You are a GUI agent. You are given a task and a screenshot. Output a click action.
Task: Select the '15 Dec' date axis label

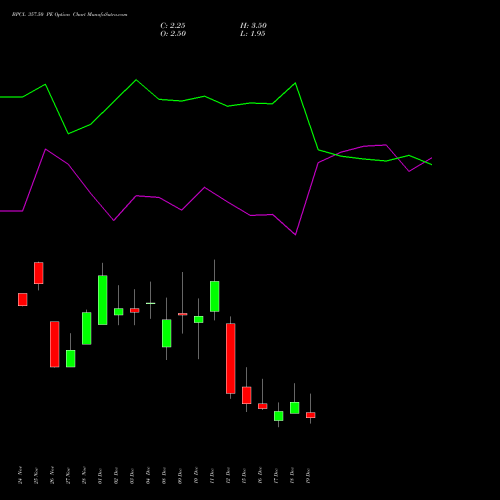244,475
